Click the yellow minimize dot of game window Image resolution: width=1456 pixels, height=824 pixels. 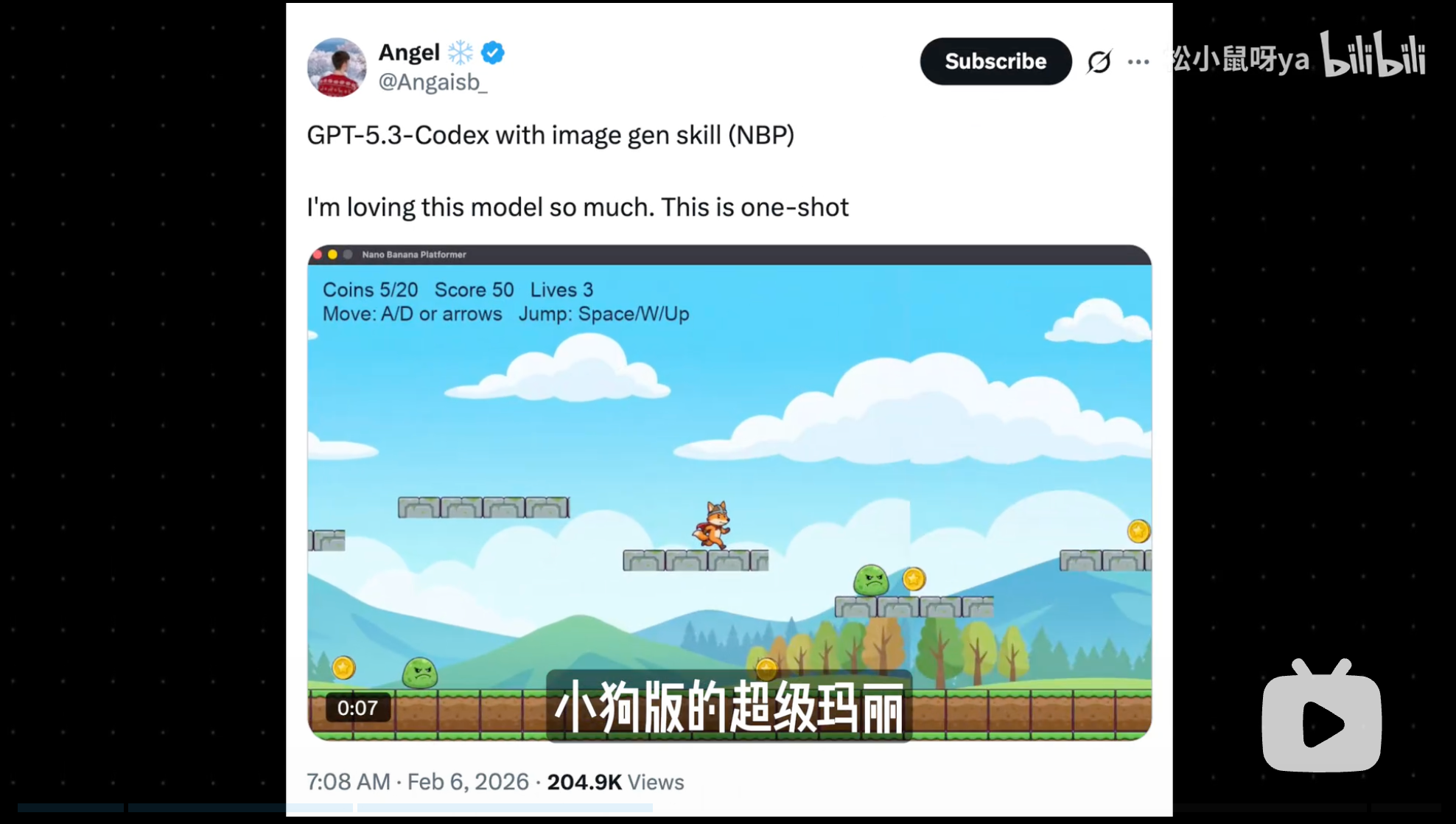click(332, 254)
